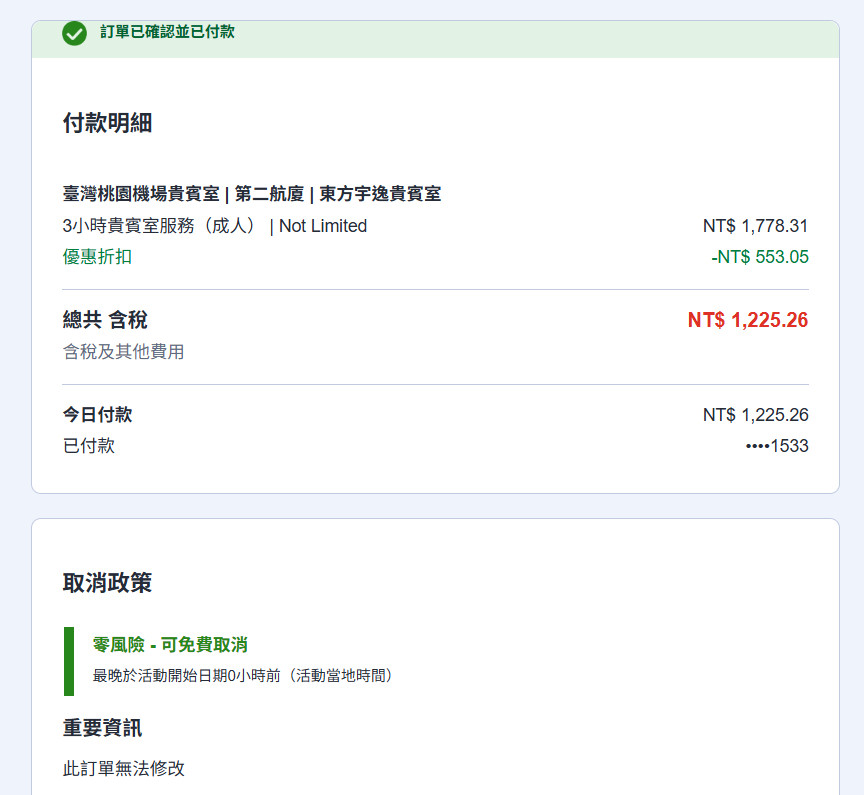Click the red NT$ 1,225.26 total amount
This screenshot has width=864, height=795.
[747, 320]
